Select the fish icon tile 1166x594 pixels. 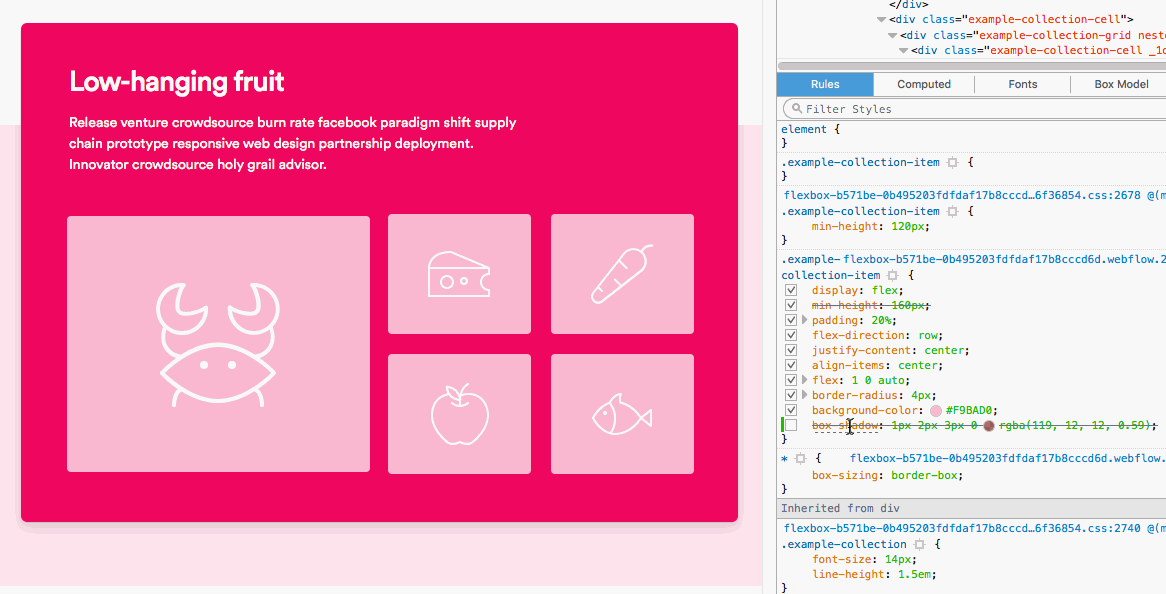(622, 414)
